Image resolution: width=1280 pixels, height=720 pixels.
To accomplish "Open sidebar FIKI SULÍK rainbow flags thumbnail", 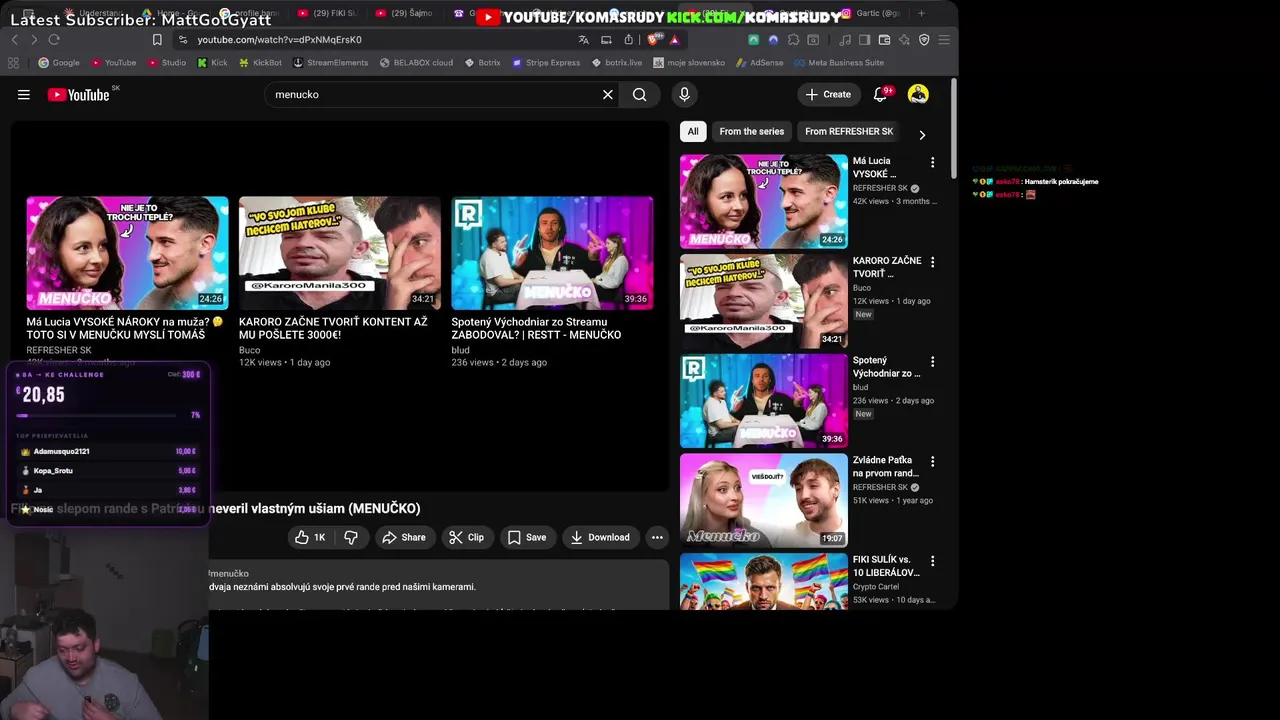I will 764,581.
